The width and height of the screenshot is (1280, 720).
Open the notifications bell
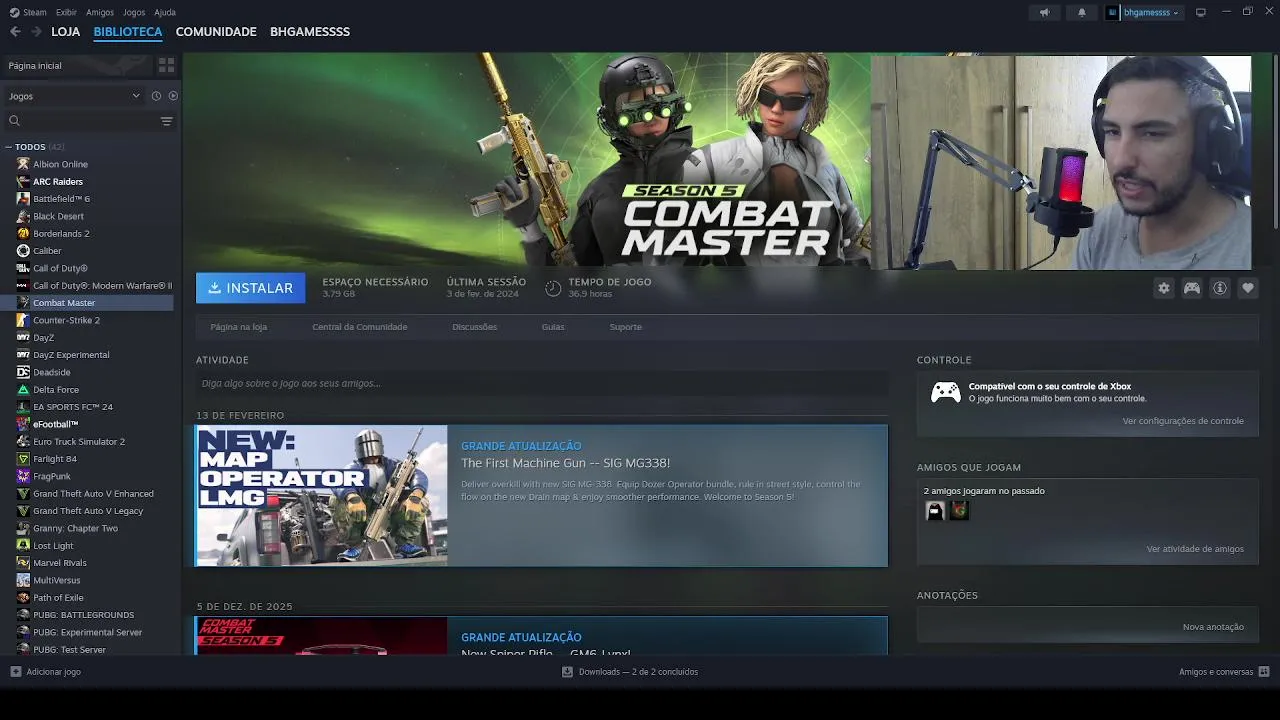pyautogui.click(x=1081, y=12)
